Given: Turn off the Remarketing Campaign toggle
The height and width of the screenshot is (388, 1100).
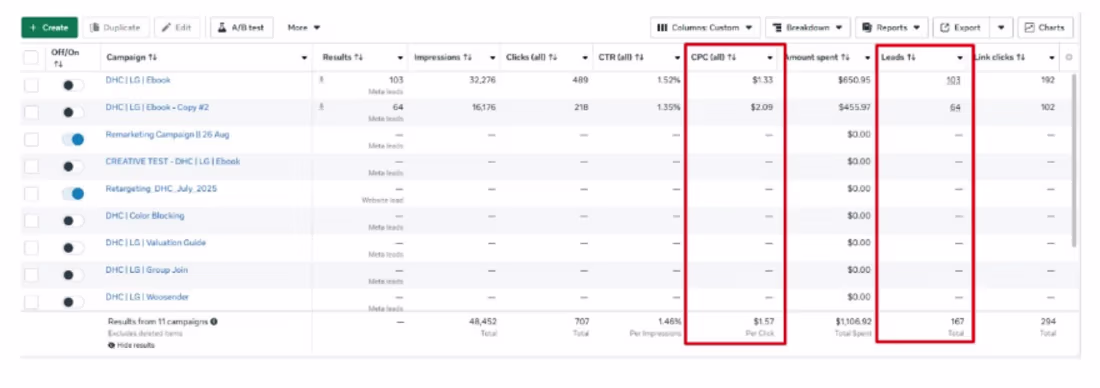Looking at the screenshot, I should click(72, 140).
